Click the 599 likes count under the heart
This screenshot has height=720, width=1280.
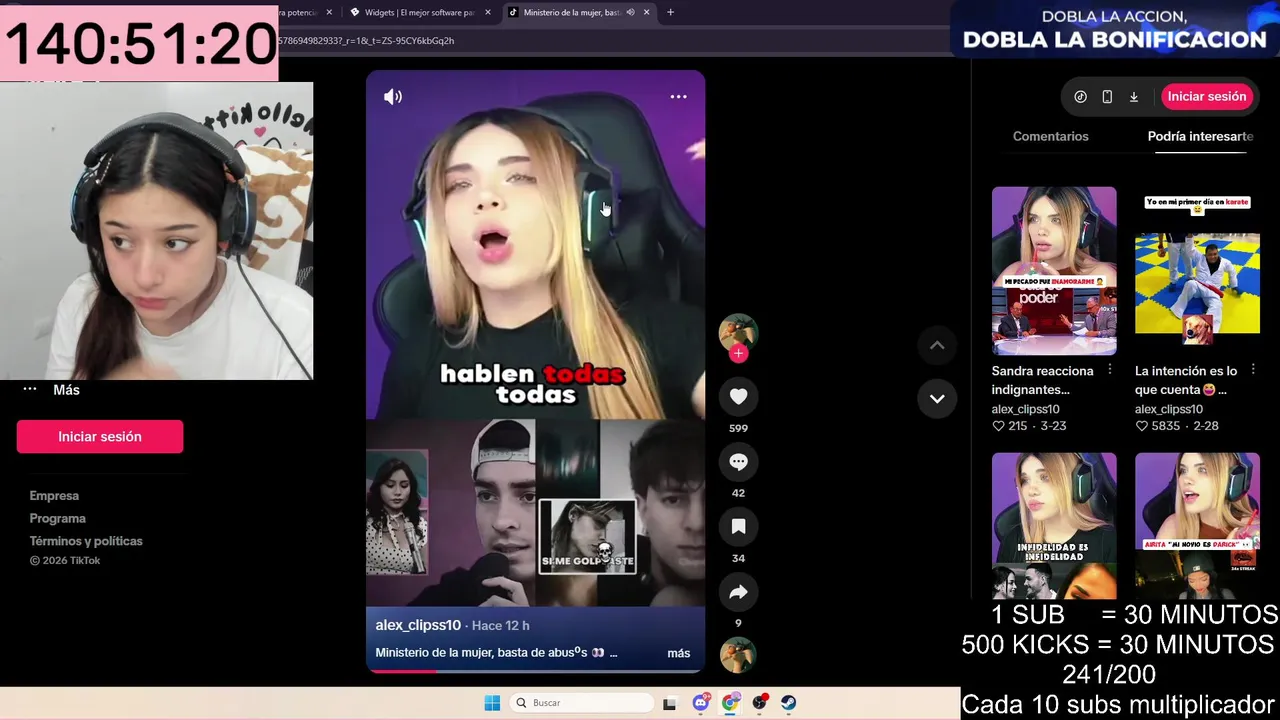738,428
